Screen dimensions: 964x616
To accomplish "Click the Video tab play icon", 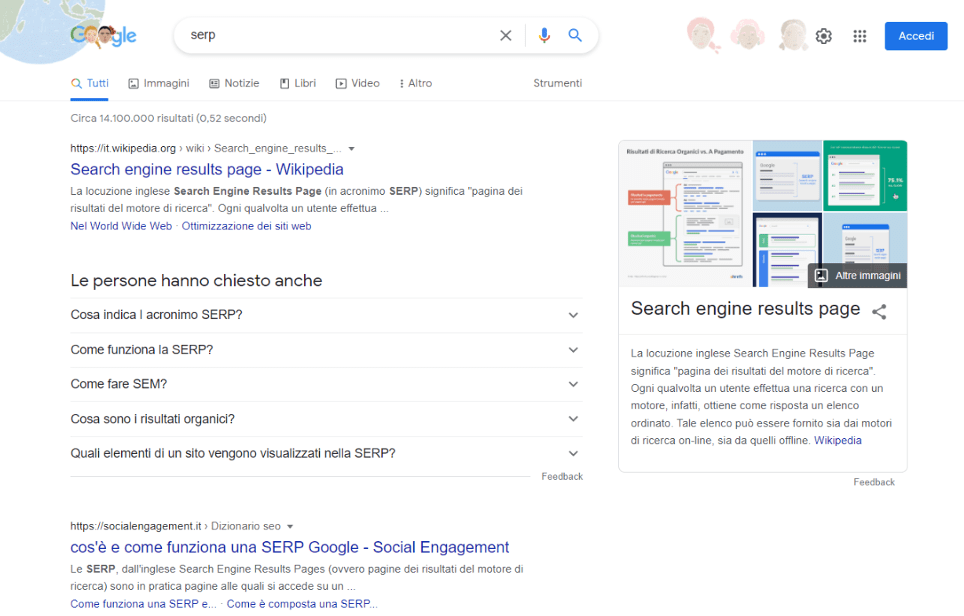I will pyautogui.click(x=341, y=84).
